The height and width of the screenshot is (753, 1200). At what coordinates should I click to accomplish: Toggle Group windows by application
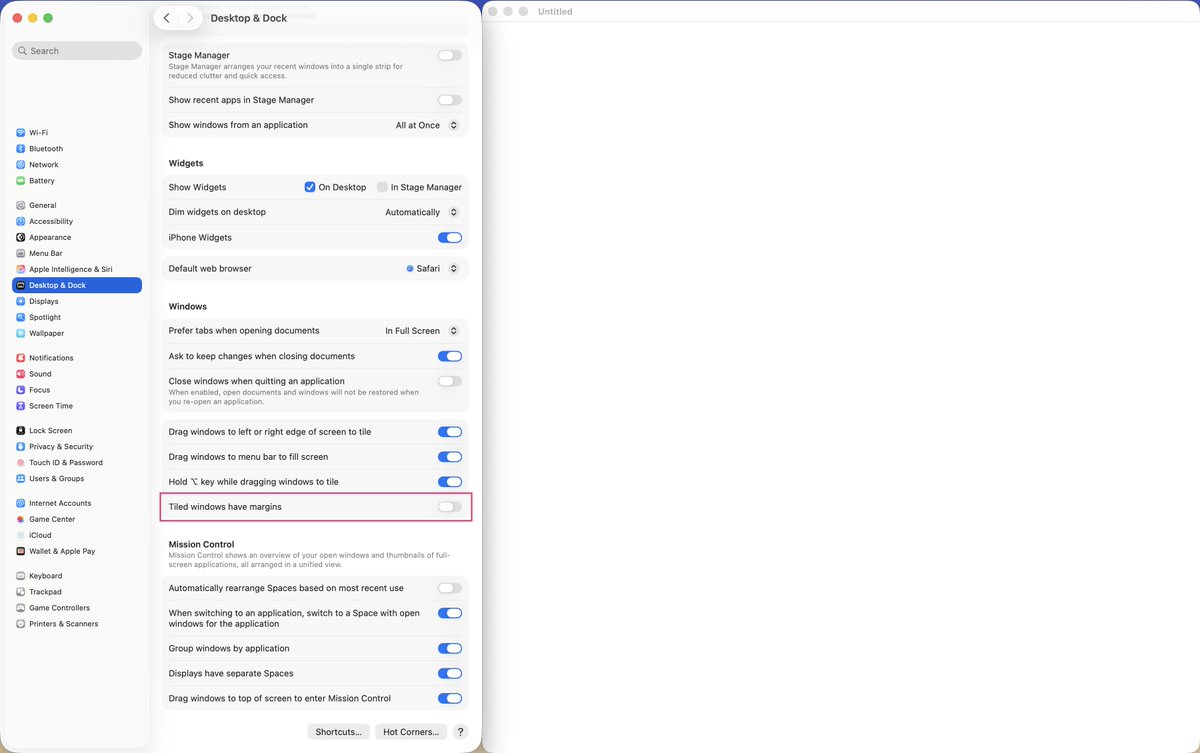click(450, 648)
